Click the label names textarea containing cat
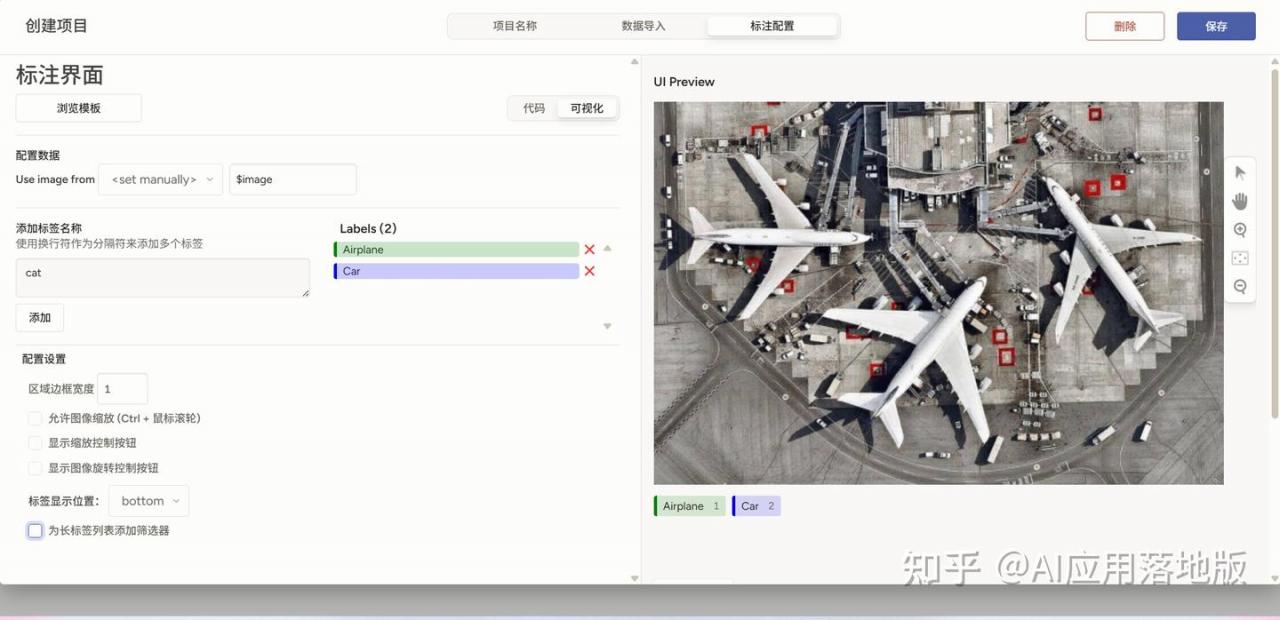This screenshot has height=620, width=1280. [x=163, y=278]
